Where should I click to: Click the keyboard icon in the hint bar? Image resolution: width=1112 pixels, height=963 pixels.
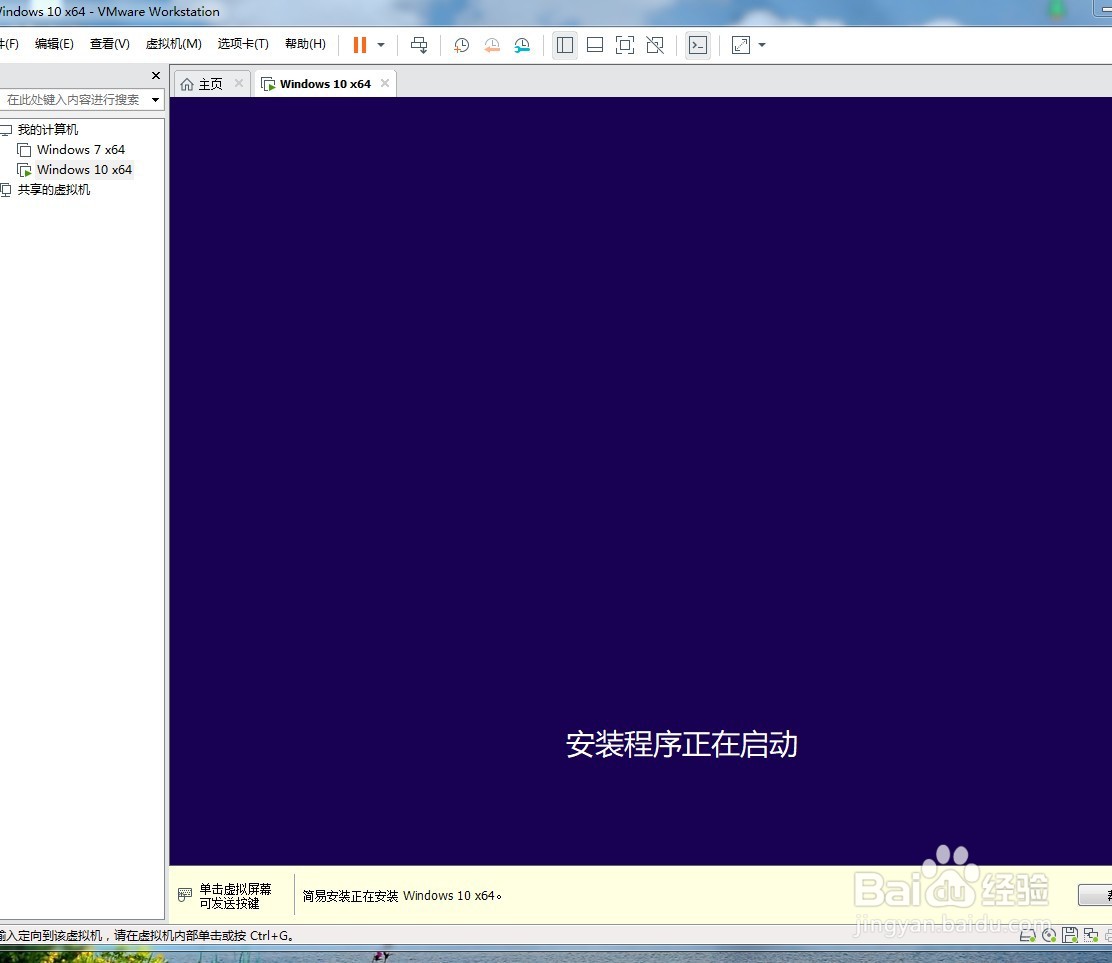click(x=184, y=895)
